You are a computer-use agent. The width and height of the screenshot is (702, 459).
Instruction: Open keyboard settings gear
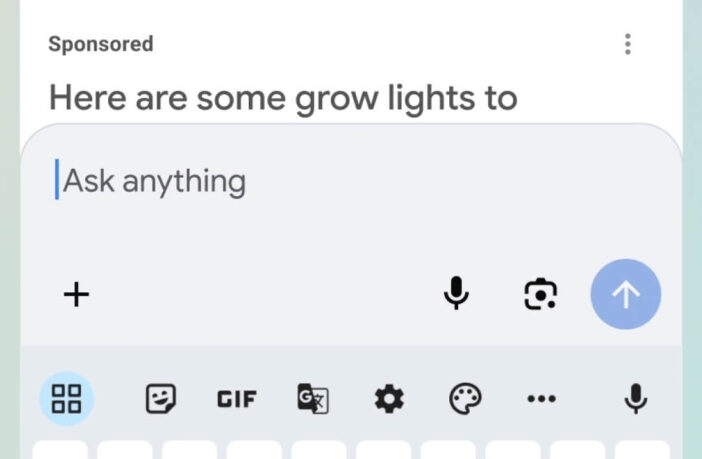389,399
